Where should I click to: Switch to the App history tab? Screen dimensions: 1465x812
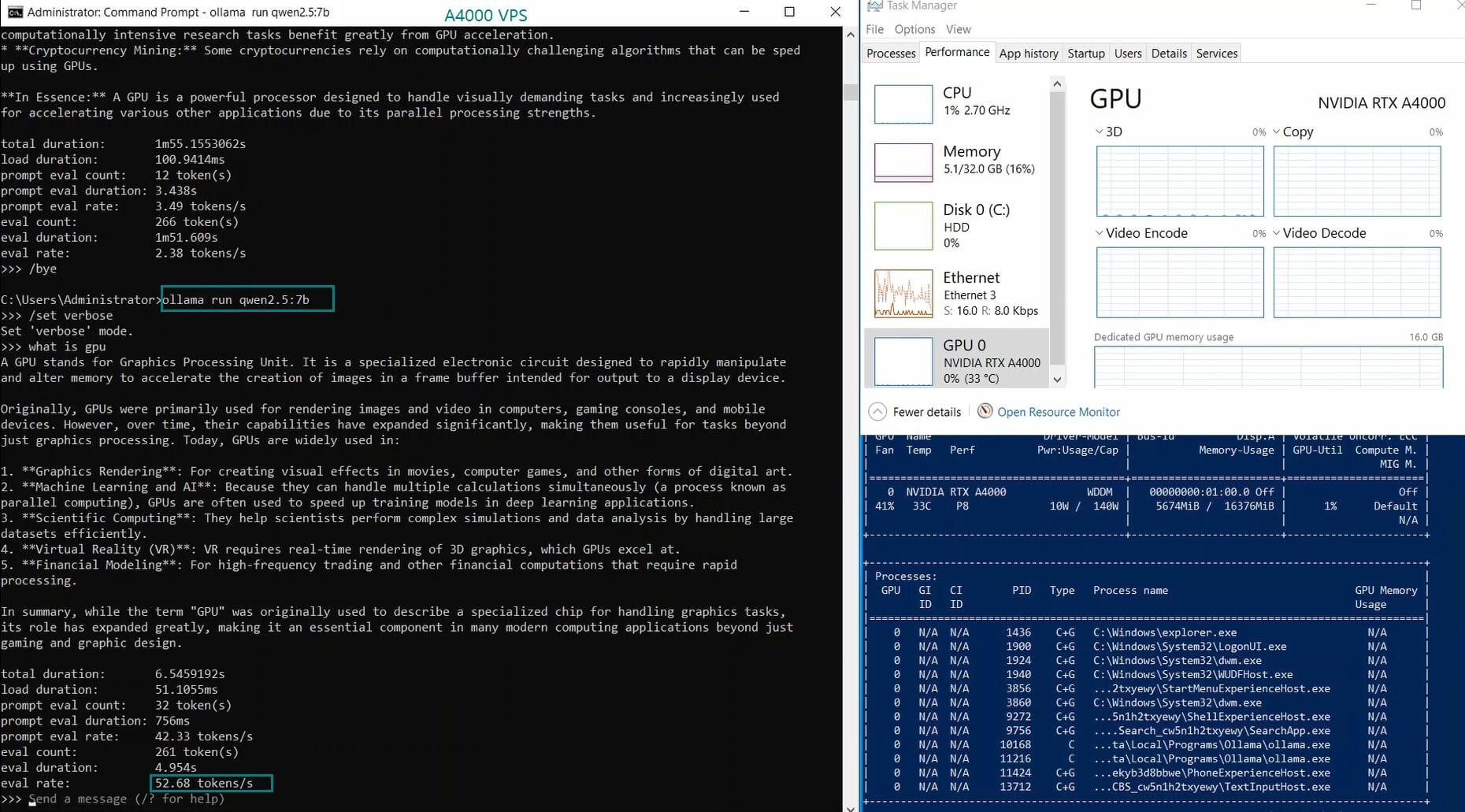coord(1028,54)
